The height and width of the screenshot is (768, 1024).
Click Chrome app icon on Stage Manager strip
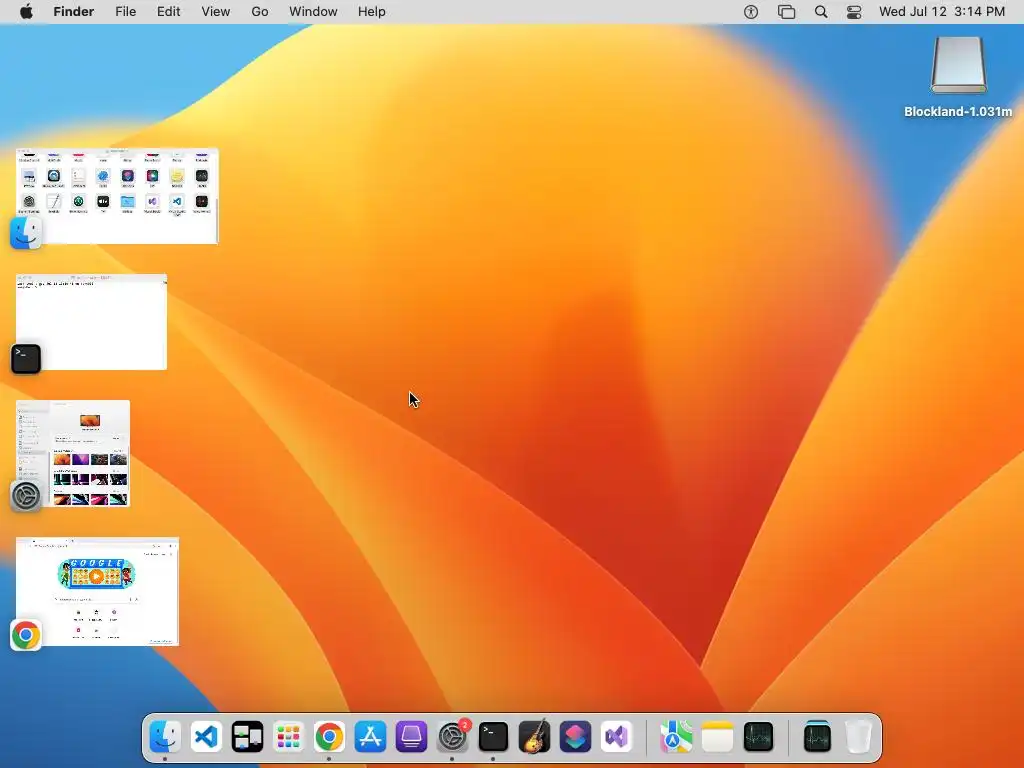[26, 635]
